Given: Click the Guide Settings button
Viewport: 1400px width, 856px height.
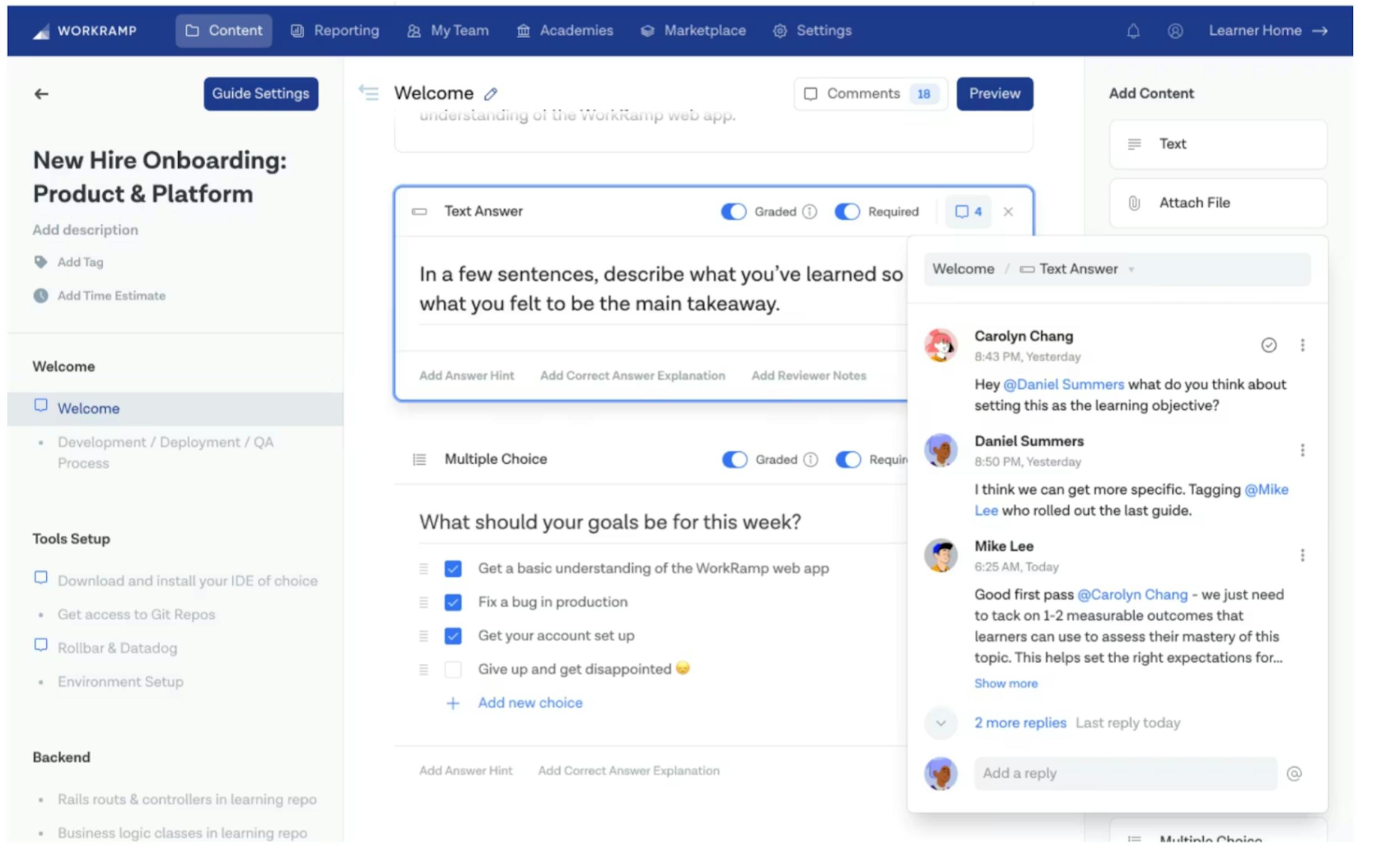Looking at the screenshot, I should point(261,94).
